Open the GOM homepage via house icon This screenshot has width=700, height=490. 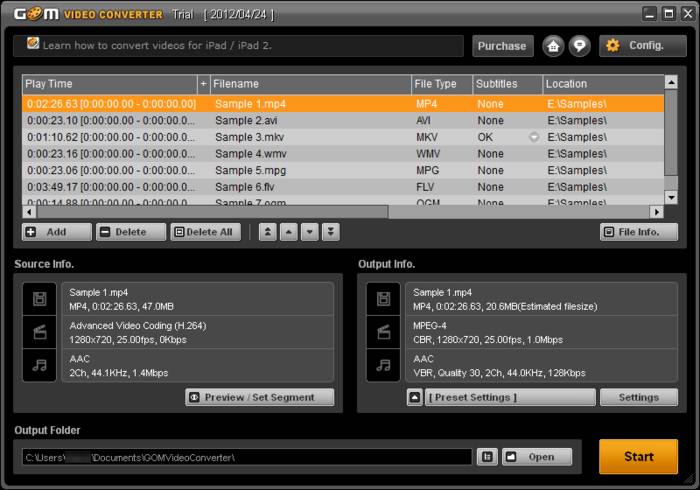pyautogui.click(x=553, y=46)
